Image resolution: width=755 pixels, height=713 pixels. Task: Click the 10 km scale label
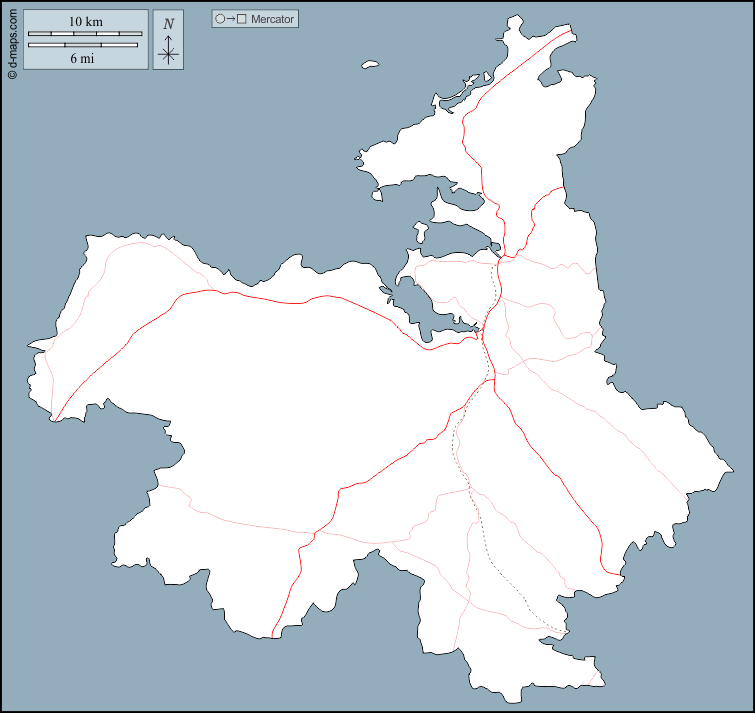point(85,21)
